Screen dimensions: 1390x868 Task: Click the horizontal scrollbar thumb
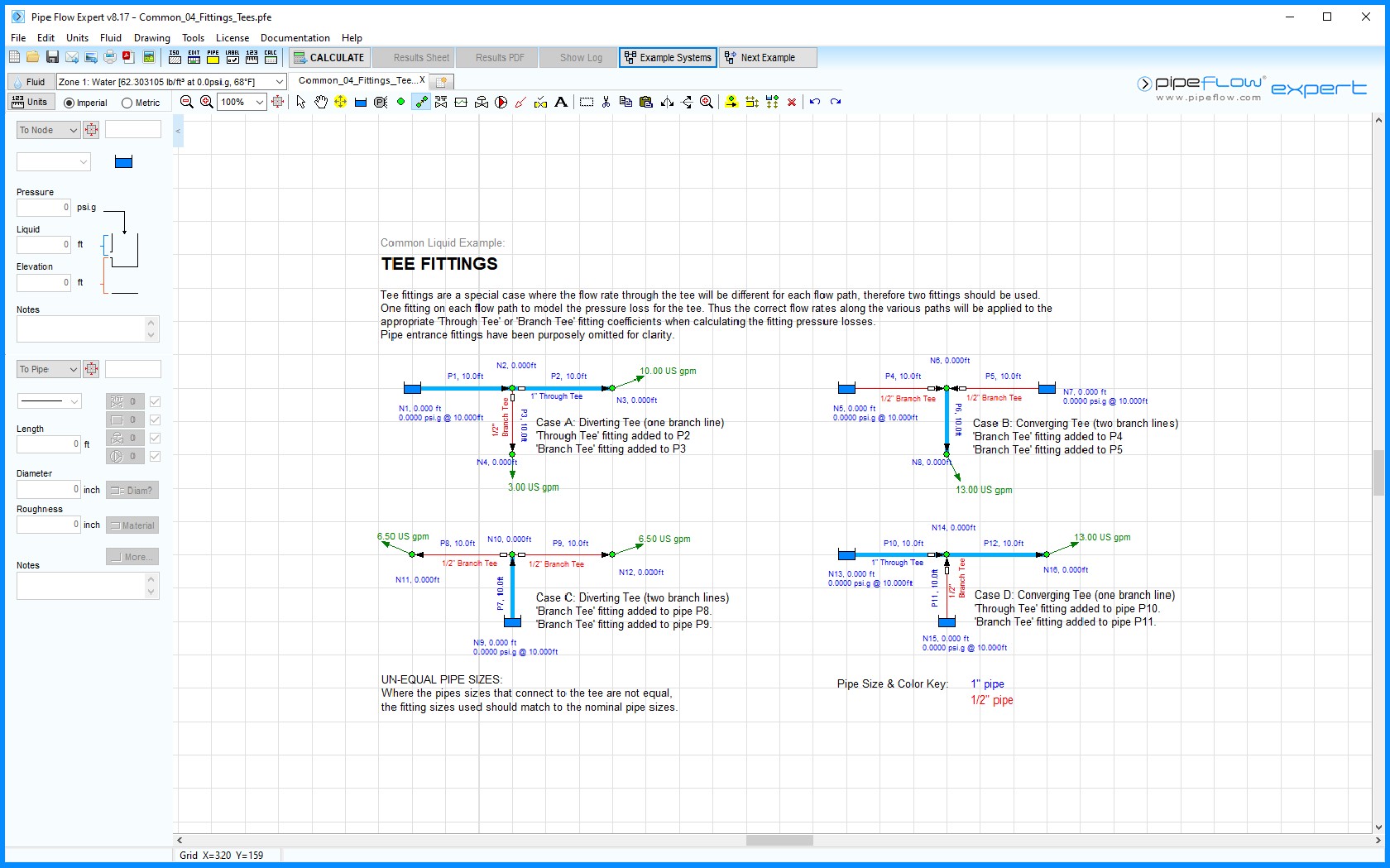779,840
